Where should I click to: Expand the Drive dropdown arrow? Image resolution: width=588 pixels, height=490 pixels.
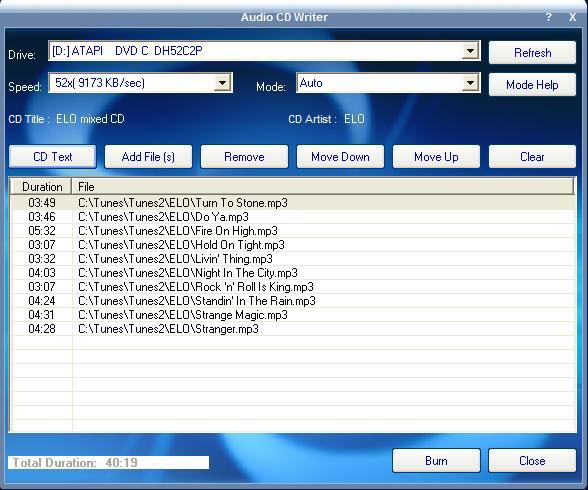pos(470,51)
